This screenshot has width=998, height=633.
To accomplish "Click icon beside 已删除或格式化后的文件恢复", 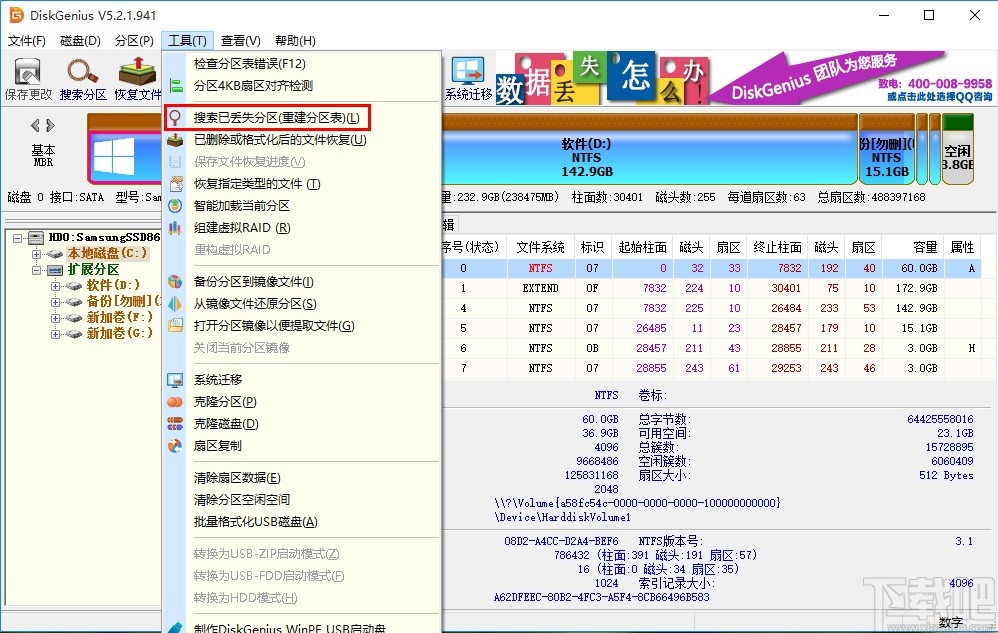I will (x=176, y=140).
